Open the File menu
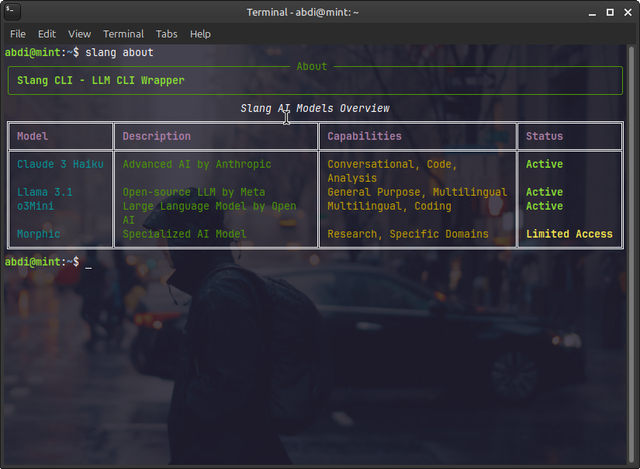Screen dimensions: 640x469 [x=18, y=33]
